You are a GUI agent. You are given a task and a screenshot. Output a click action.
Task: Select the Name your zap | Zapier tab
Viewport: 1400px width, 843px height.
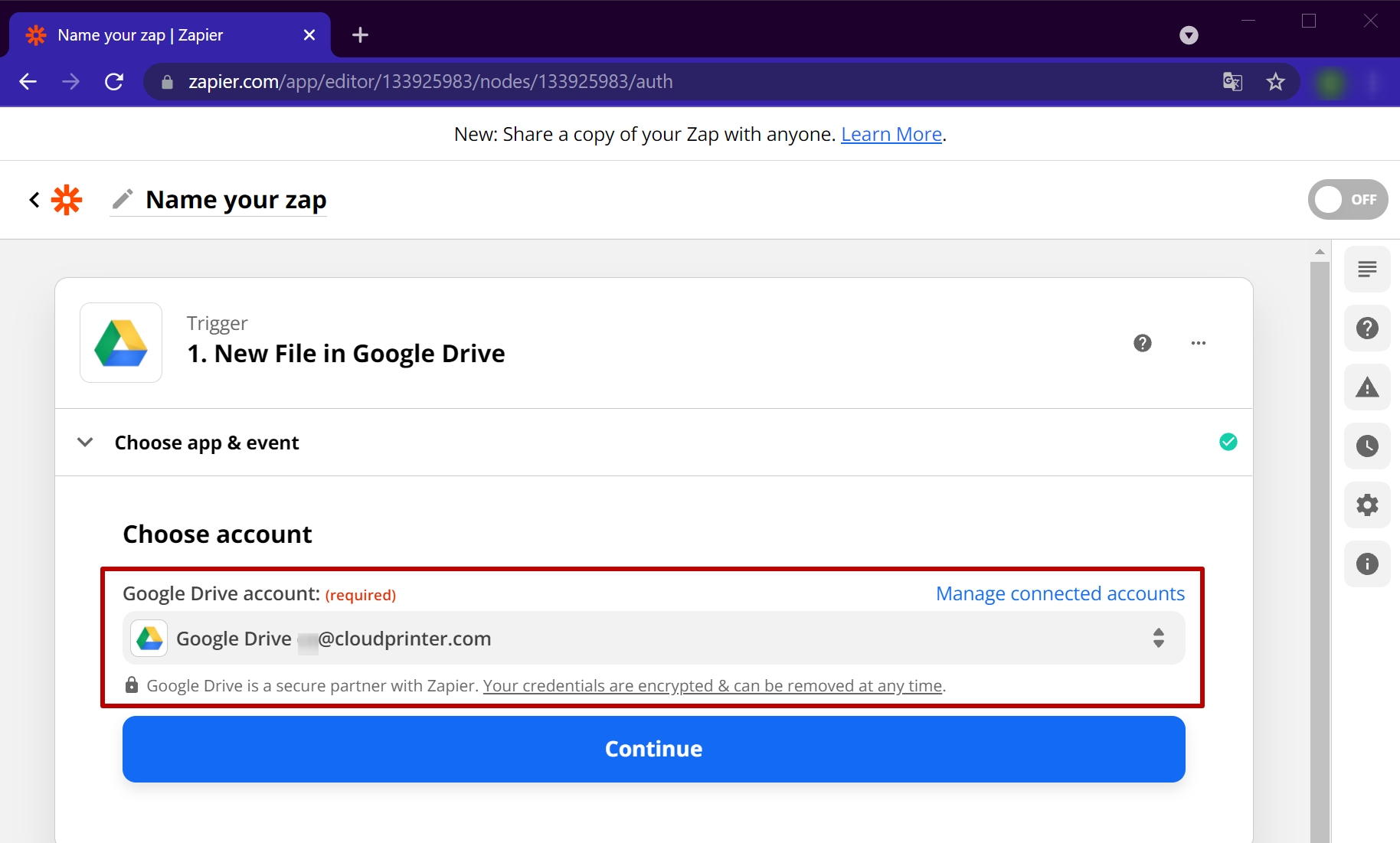(170, 35)
